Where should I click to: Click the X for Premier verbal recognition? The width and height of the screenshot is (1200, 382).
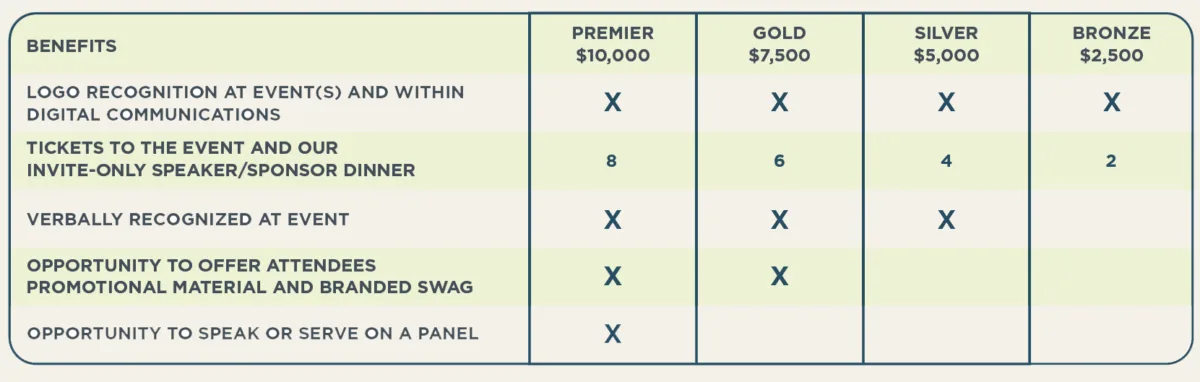[x=612, y=219]
